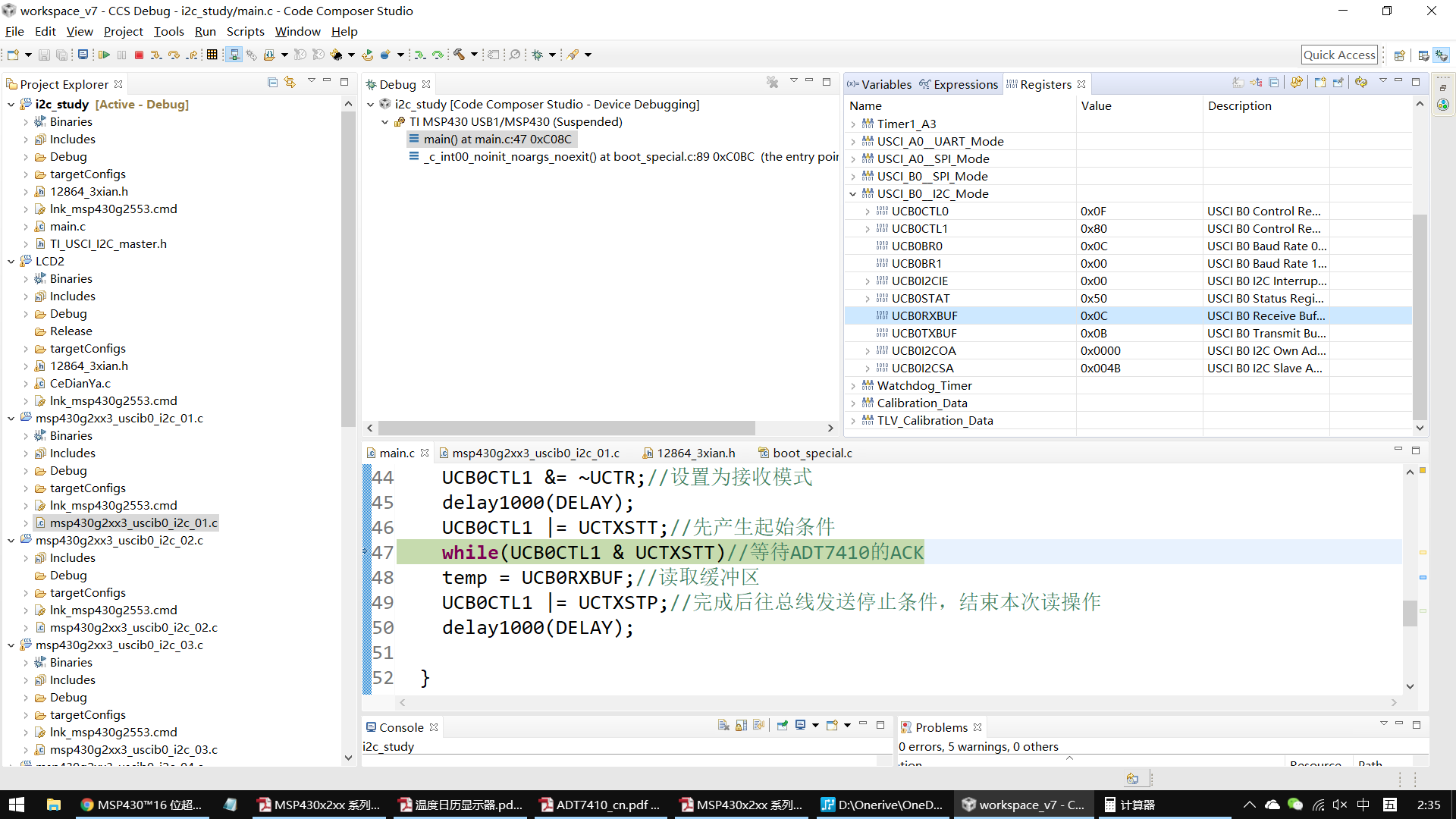Image resolution: width=1456 pixels, height=819 pixels.
Task: Expand the Watchdog_Timer register group
Action: tap(853, 386)
